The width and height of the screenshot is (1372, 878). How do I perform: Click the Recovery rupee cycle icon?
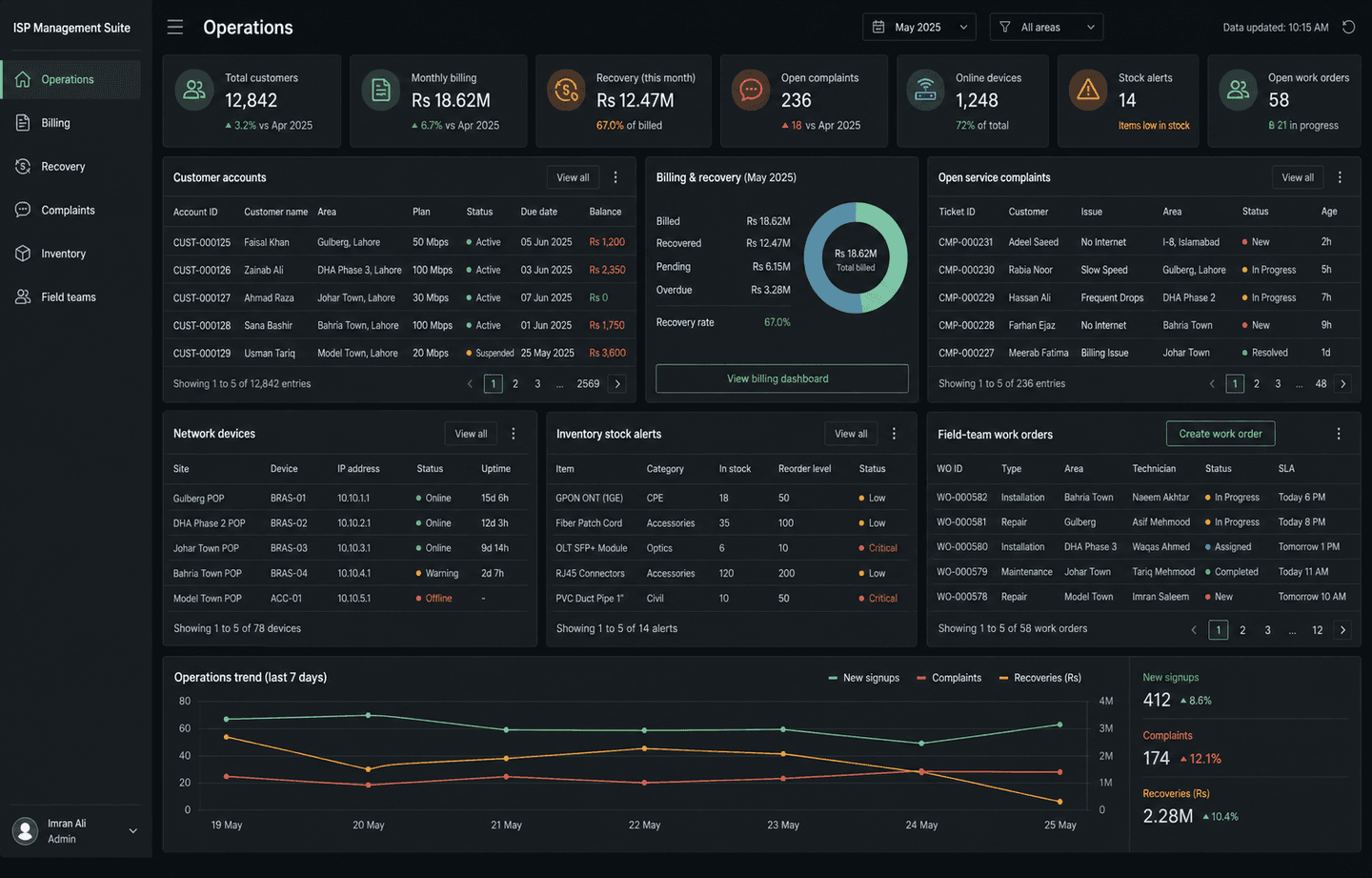[x=566, y=91]
